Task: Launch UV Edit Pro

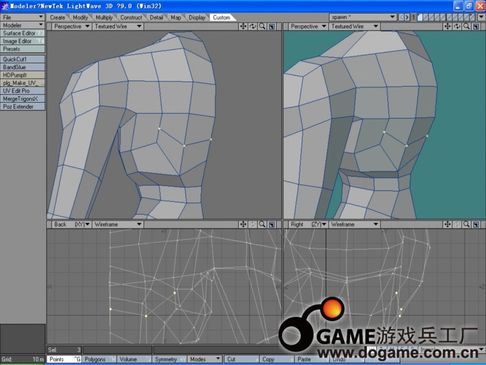Action: 23,91
